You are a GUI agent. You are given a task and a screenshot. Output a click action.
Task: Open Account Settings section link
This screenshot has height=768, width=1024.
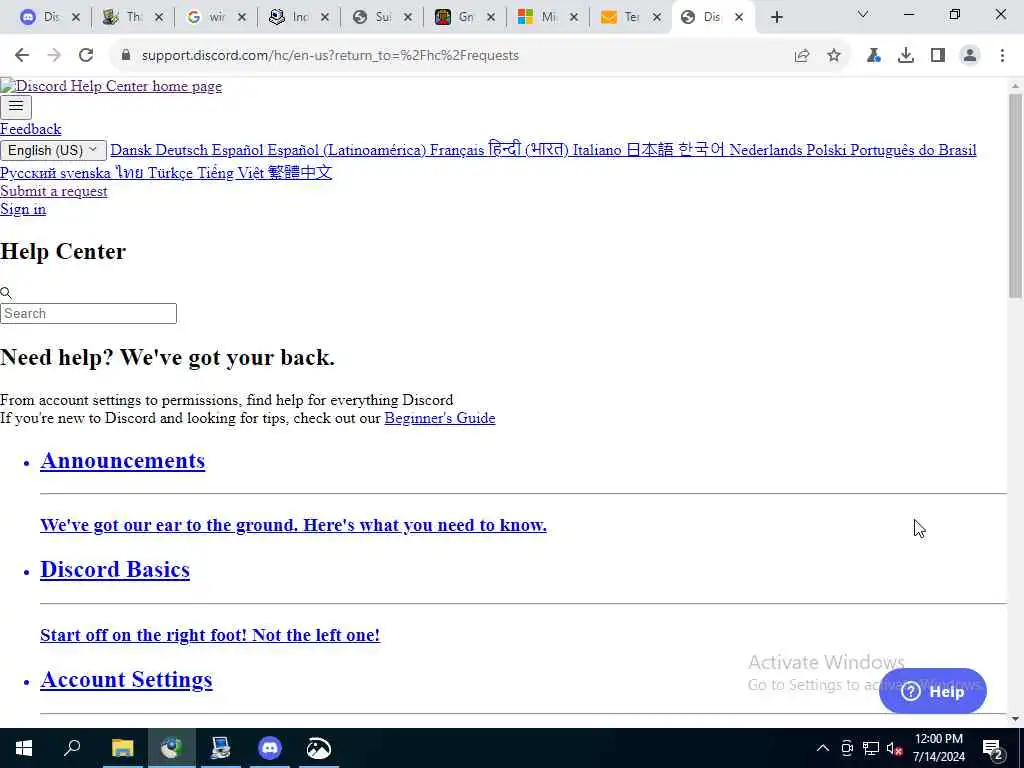pos(126,679)
